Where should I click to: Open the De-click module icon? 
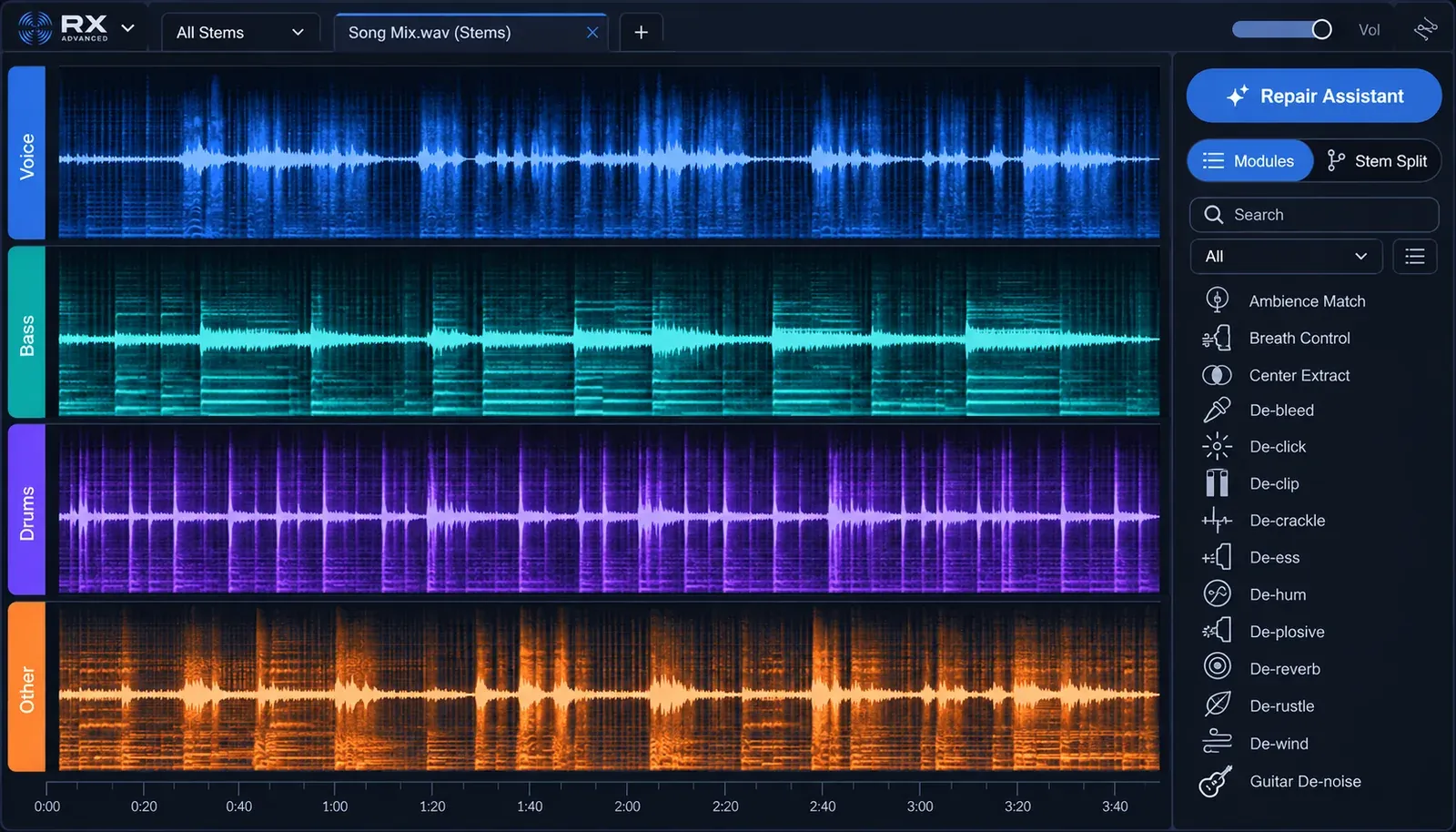pyautogui.click(x=1217, y=446)
